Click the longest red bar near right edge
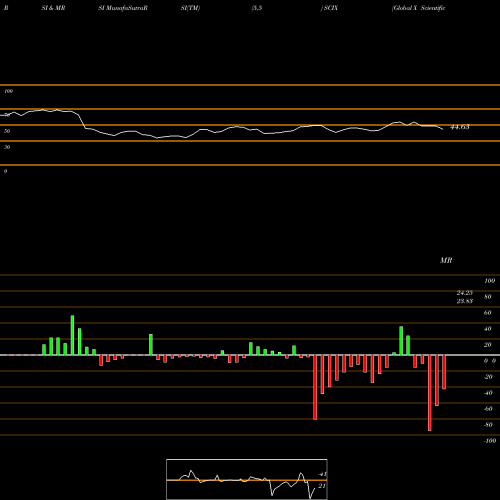Screen dimensions: 500x500 click(430, 393)
